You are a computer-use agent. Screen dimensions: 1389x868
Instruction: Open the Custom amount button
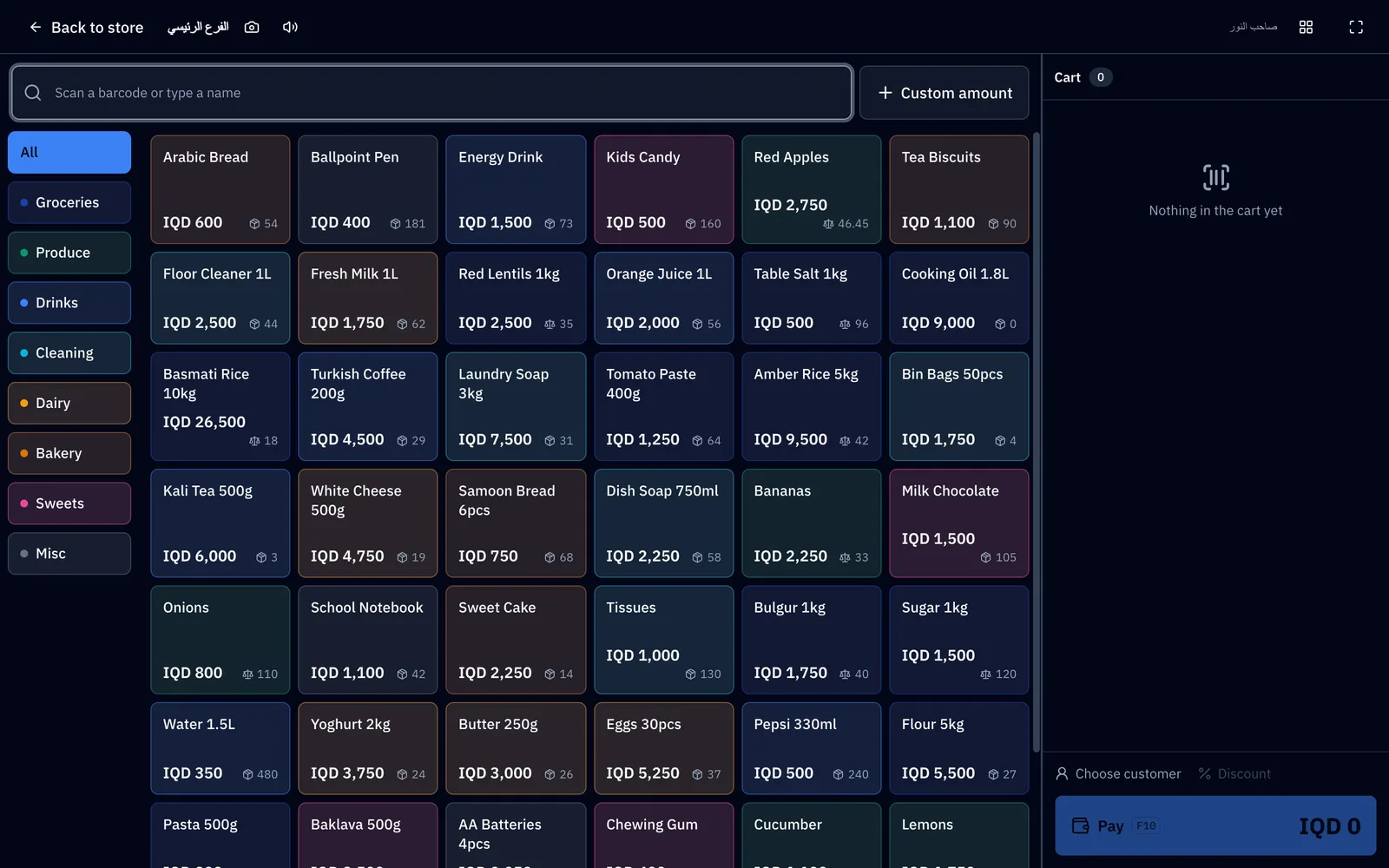[x=944, y=93]
